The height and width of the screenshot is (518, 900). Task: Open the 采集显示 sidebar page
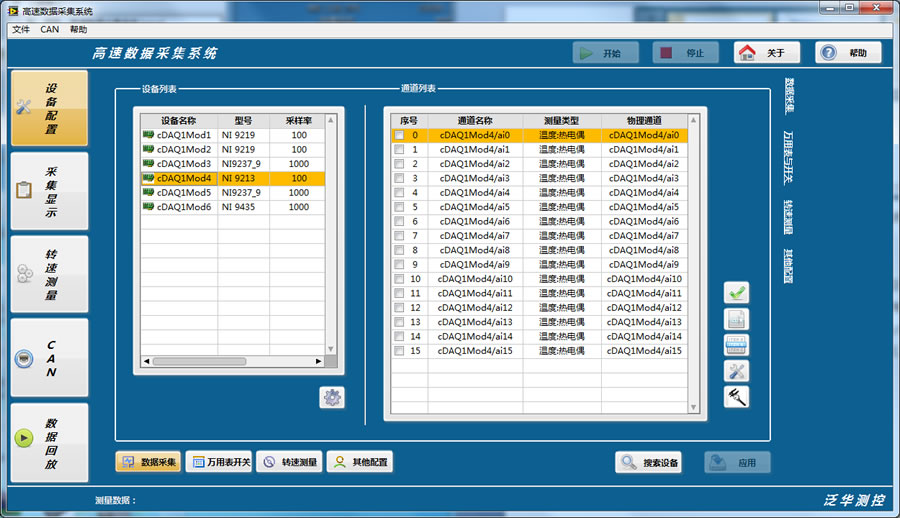49,191
